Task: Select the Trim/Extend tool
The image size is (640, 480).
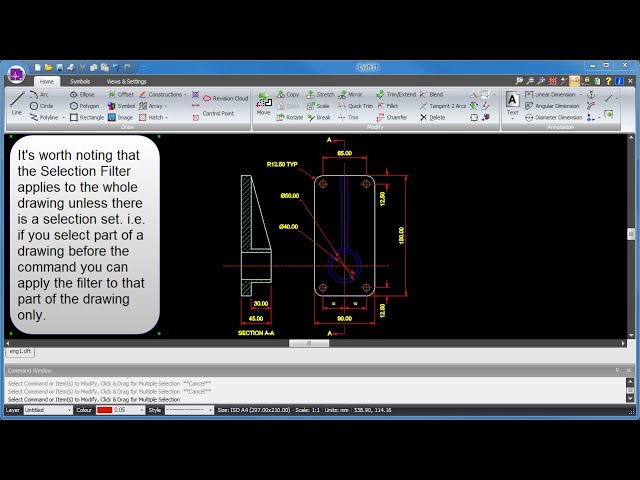Action: point(396,94)
